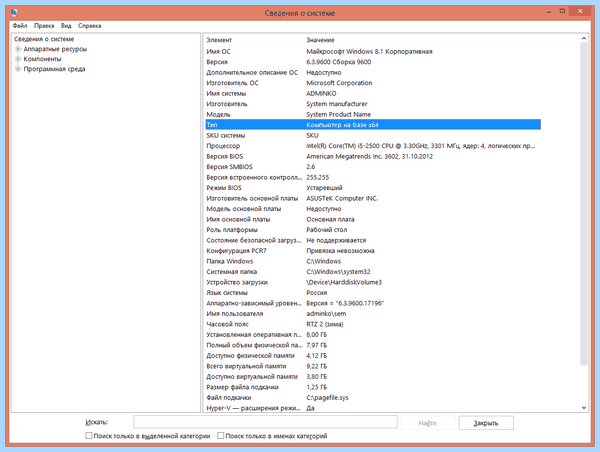The height and width of the screenshot is (452, 600).
Task: Select the Папка Windows row
Action: point(373,261)
